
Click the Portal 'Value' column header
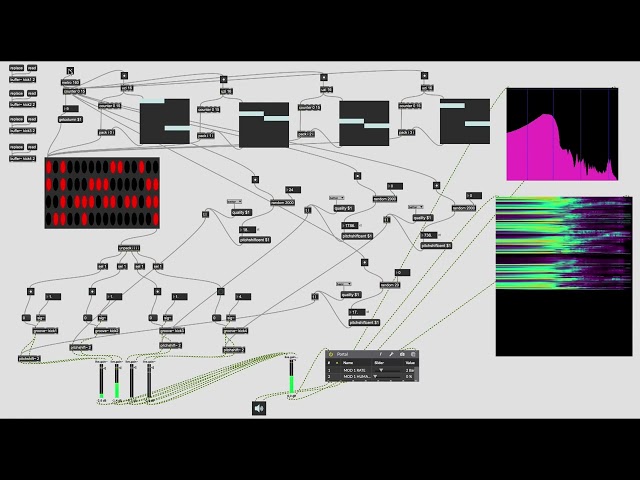tap(410, 362)
